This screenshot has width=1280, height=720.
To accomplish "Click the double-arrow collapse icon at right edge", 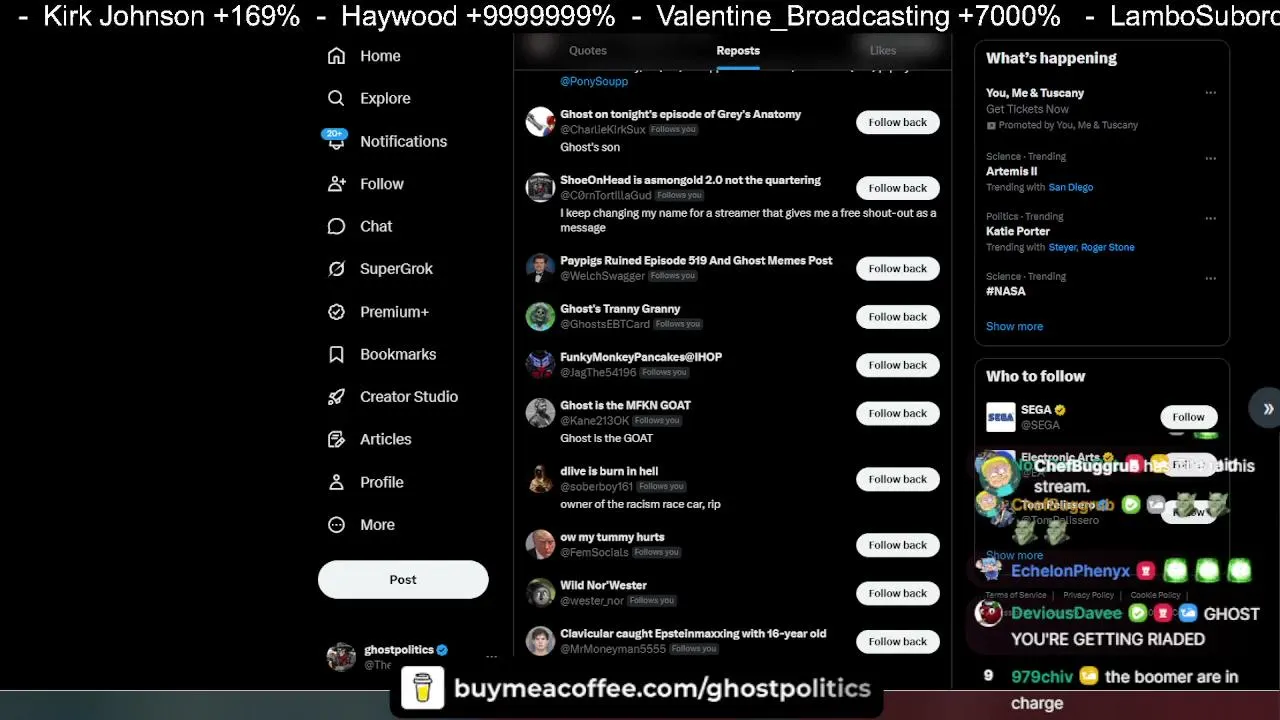I will (x=1267, y=409).
